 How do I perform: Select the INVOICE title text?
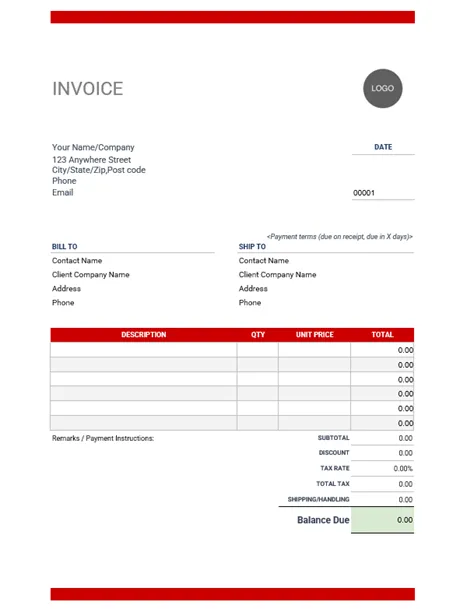click(88, 89)
